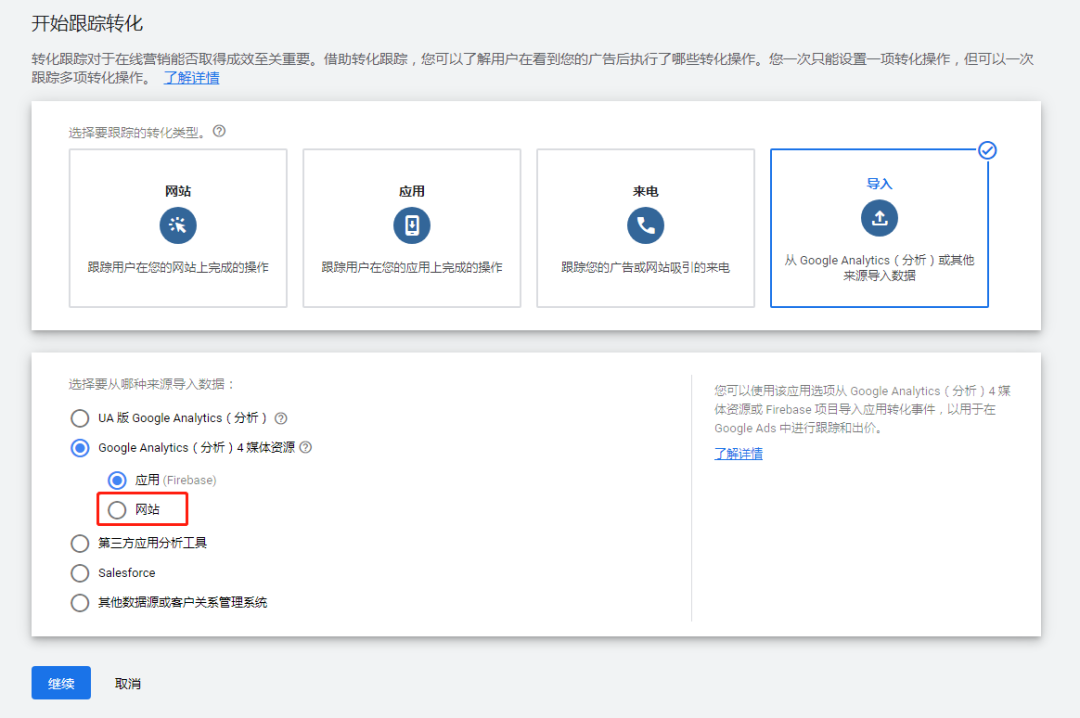This screenshot has width=1080, height=718.
Task: Click the app phone download icon
Action: [x=412, y=225]
